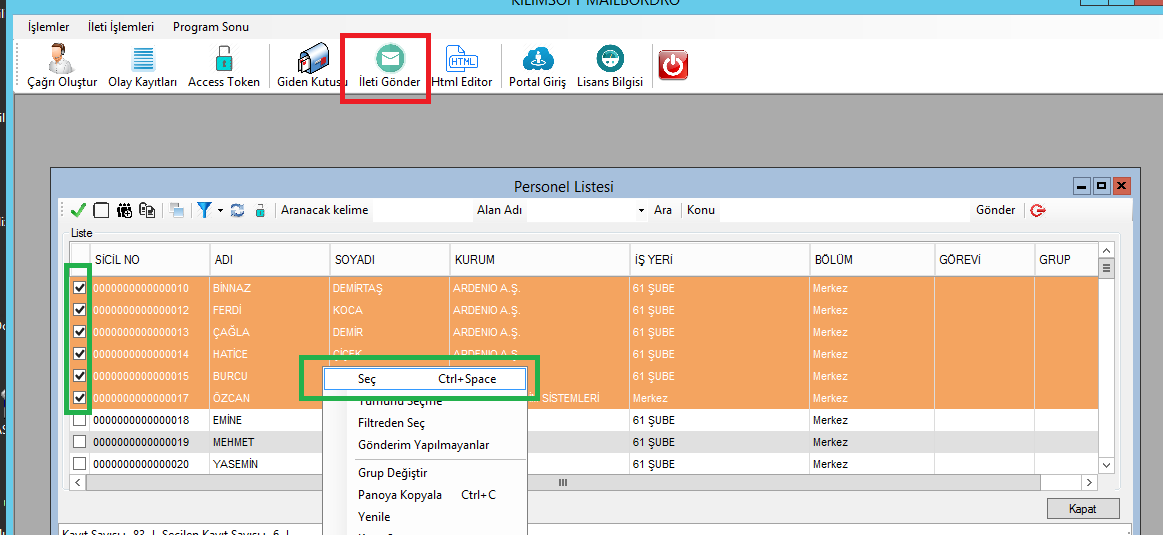Open Giden Kutusu outbox

(312, 66)
